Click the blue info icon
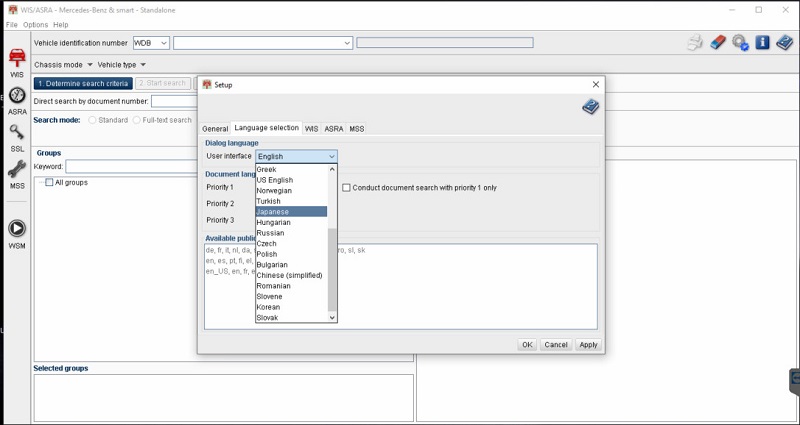800x425 pixels. (x=762, y=42)
